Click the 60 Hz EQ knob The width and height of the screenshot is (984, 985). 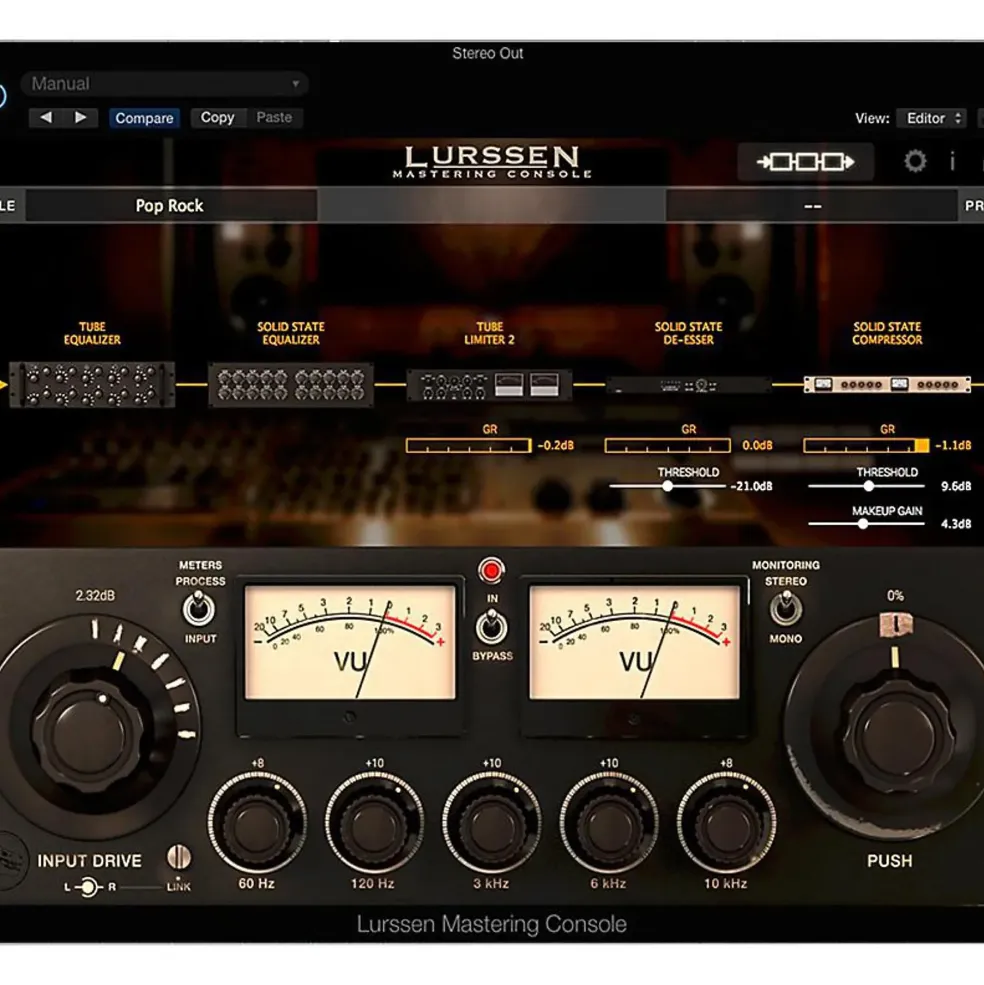click(257, 824)
